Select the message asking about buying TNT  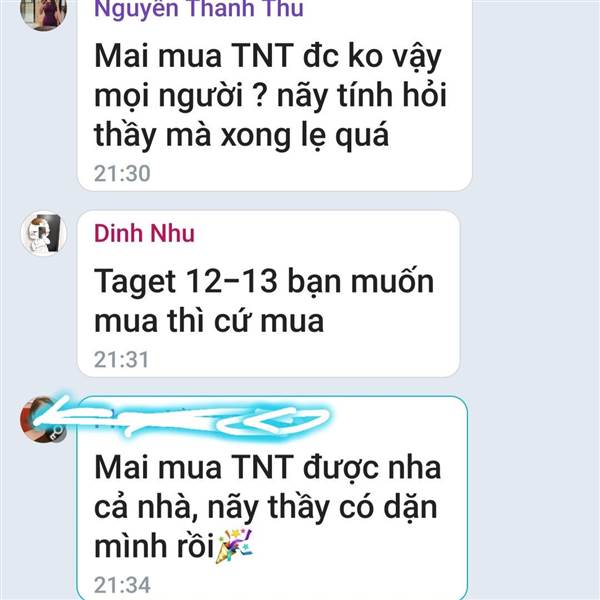[x=274, y=95]
